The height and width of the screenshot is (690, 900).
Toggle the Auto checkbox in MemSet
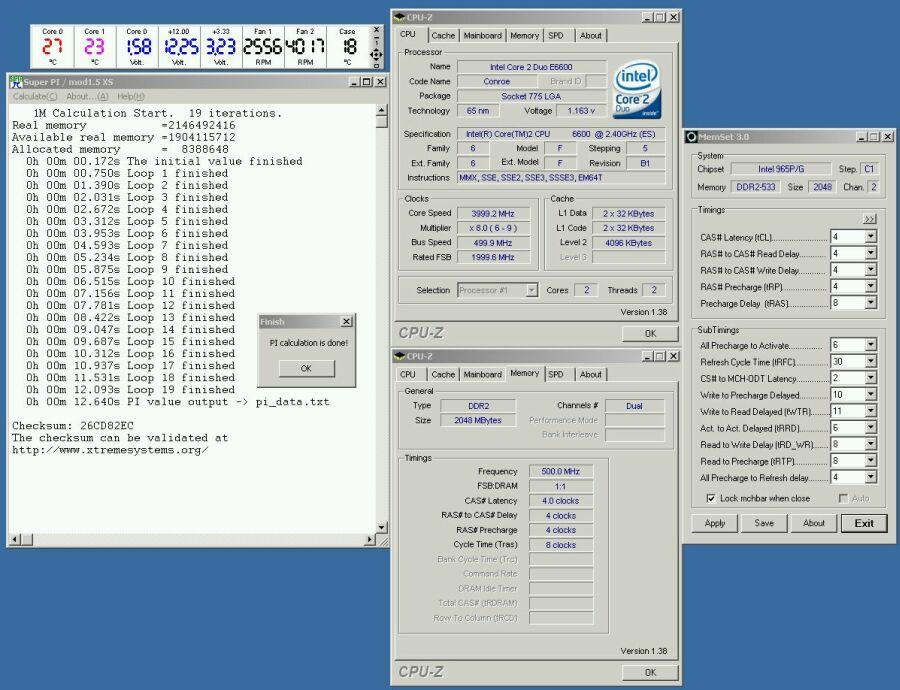[x=843, y=498]
